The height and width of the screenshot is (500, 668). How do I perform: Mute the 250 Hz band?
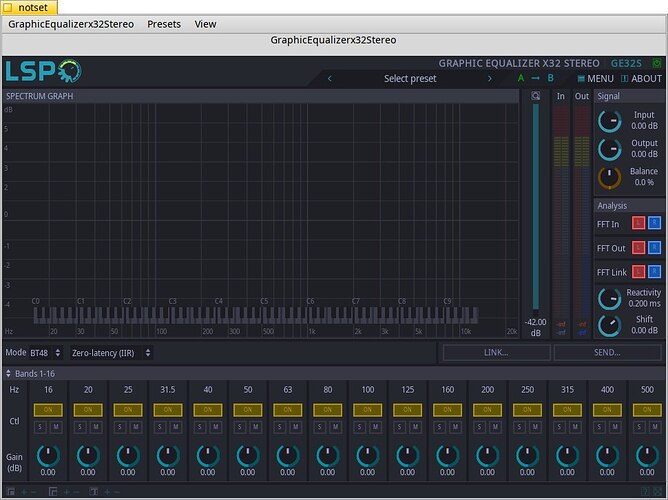click(x=535, y=427)
